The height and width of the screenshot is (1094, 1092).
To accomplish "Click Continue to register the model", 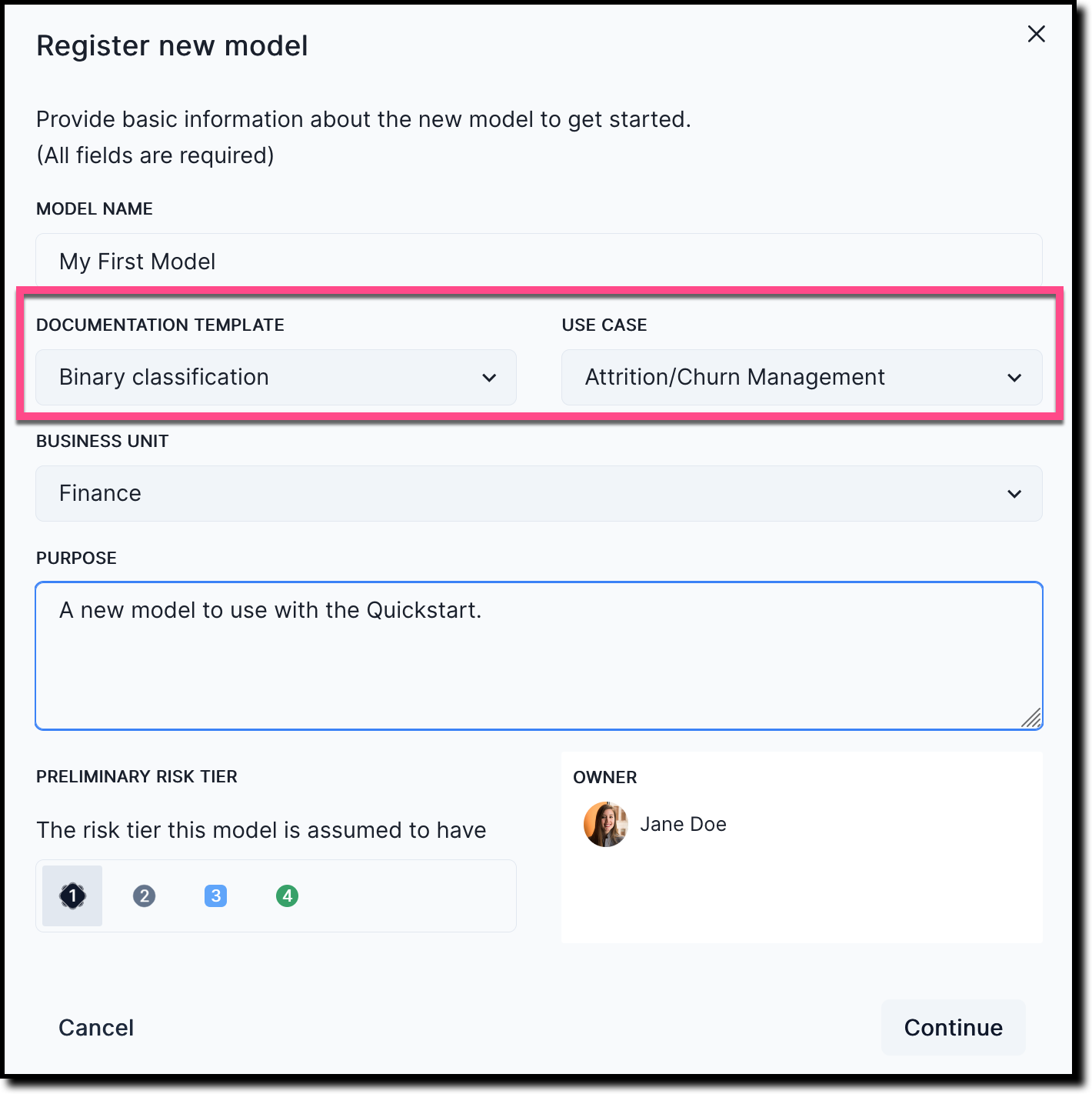I will pos(953,1027).
